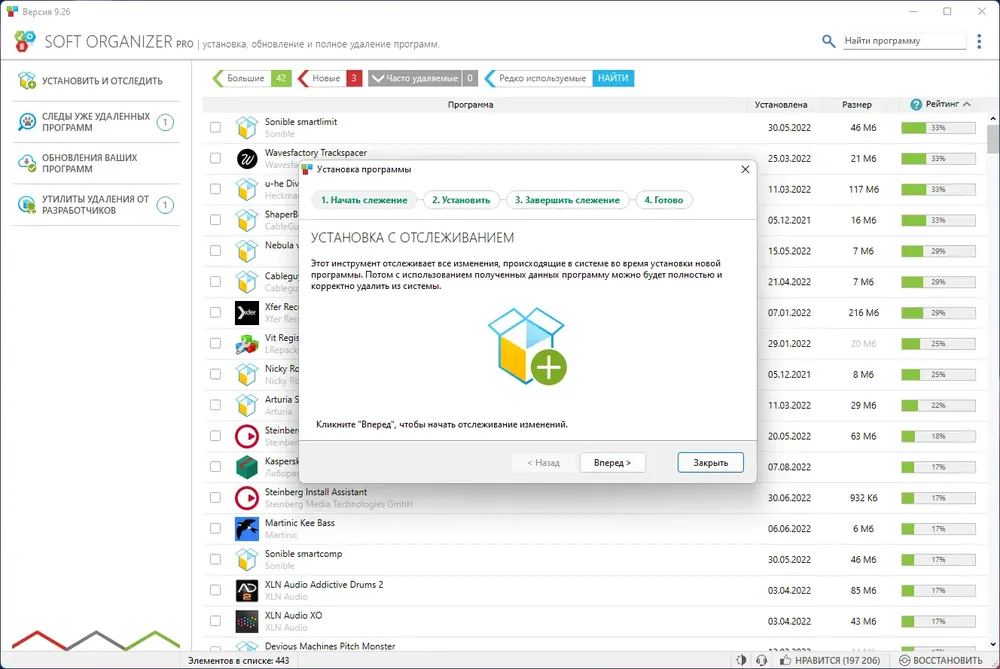
Task: Click the Kaspersky app icon
Action: (247, 467)
